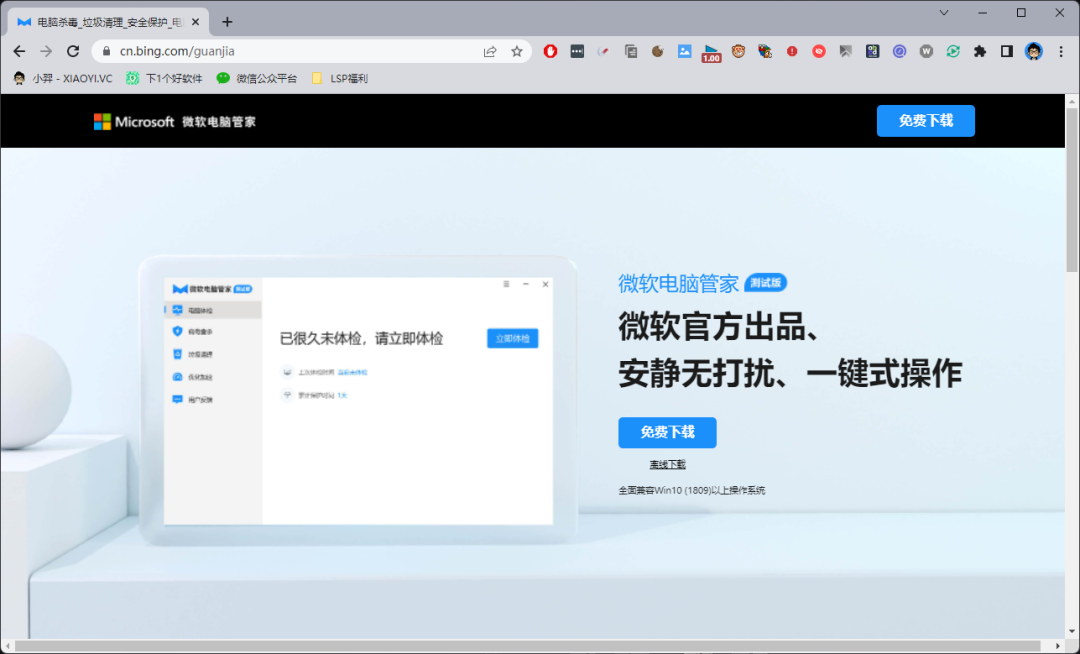Open the Extensions puzzle piece menu
Screen dimensions: 1080x654
click(980, 51)
